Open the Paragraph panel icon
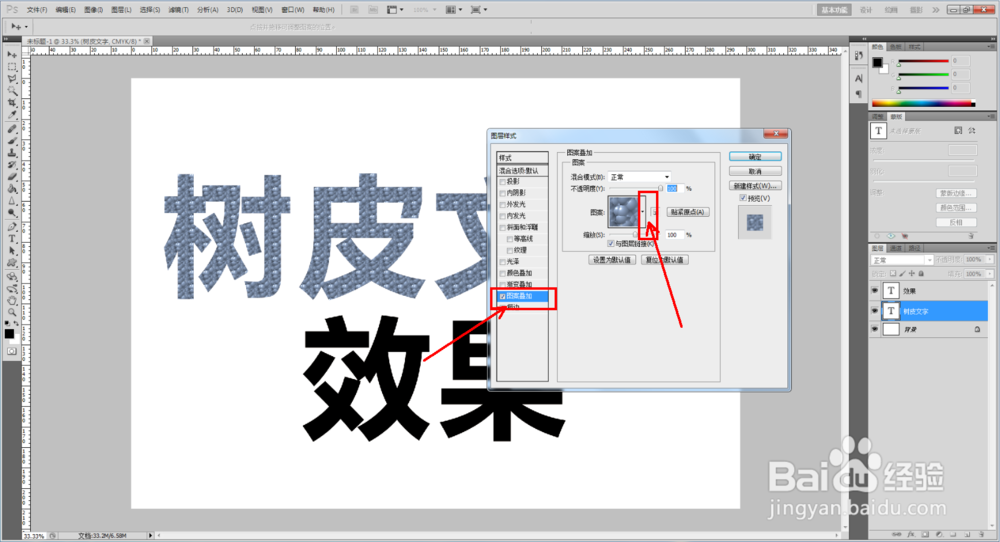 point(858,94)
